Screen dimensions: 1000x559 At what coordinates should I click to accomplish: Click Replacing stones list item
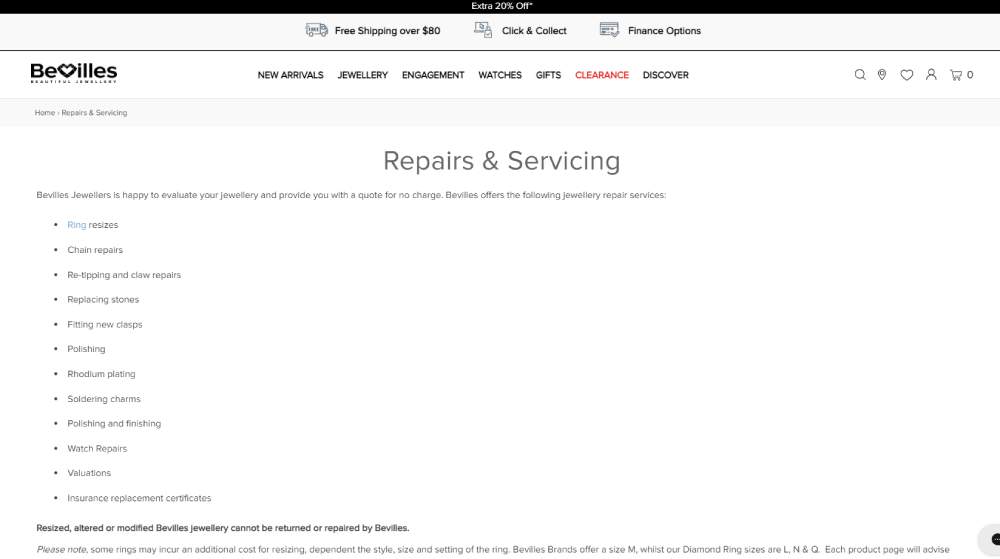pos(103,300)
